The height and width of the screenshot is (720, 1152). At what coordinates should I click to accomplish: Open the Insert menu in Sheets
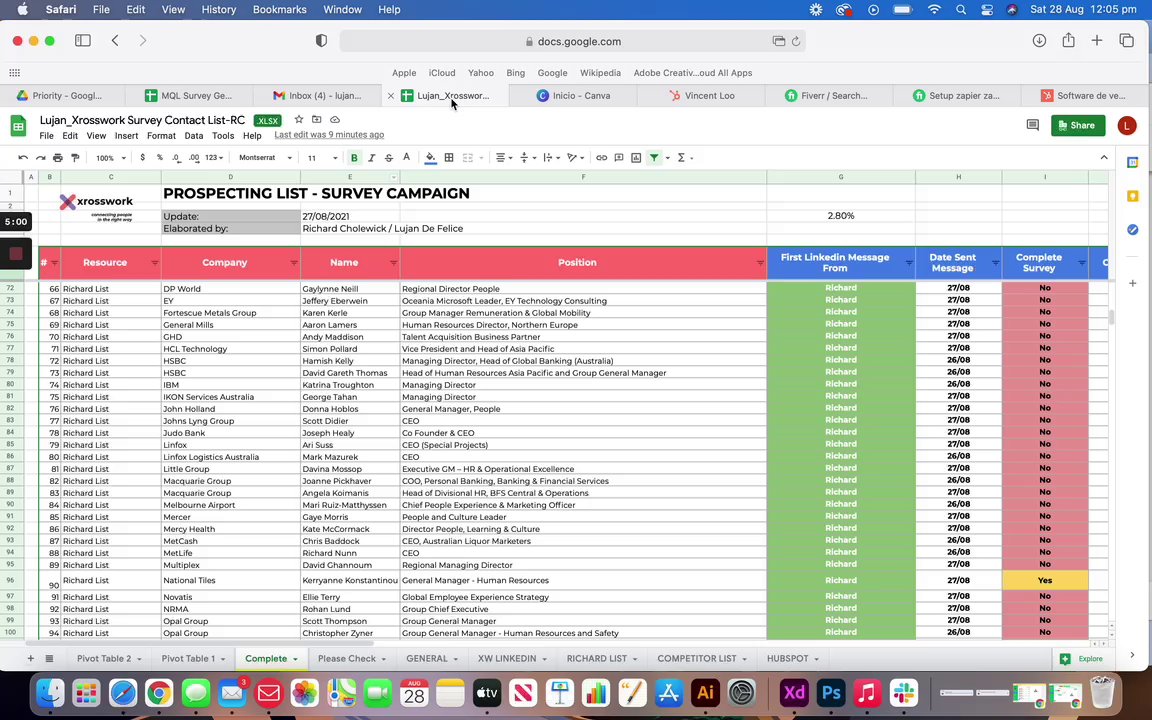[126, 136]
